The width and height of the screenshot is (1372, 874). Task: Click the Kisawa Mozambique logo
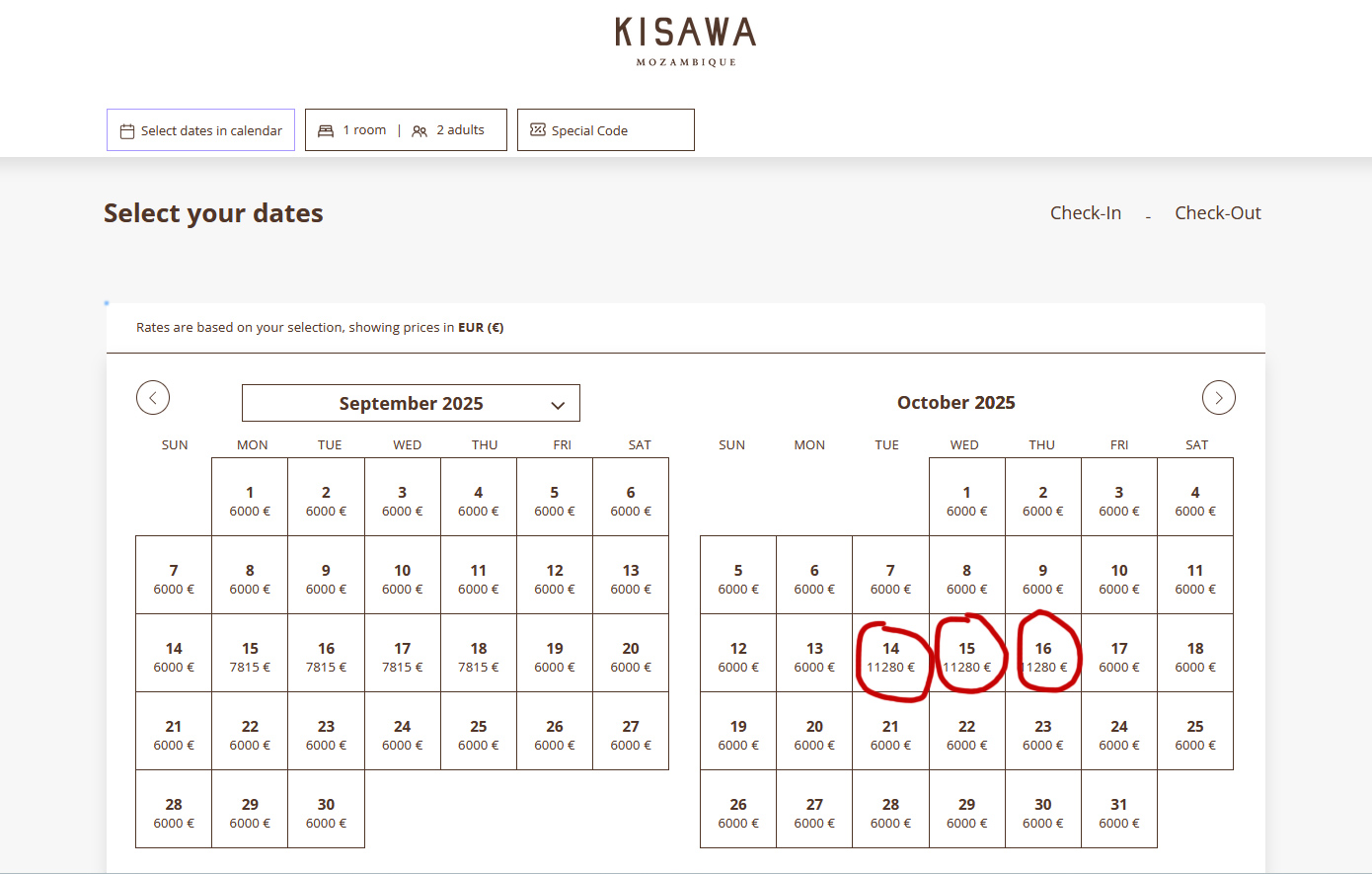pos(685,41)
